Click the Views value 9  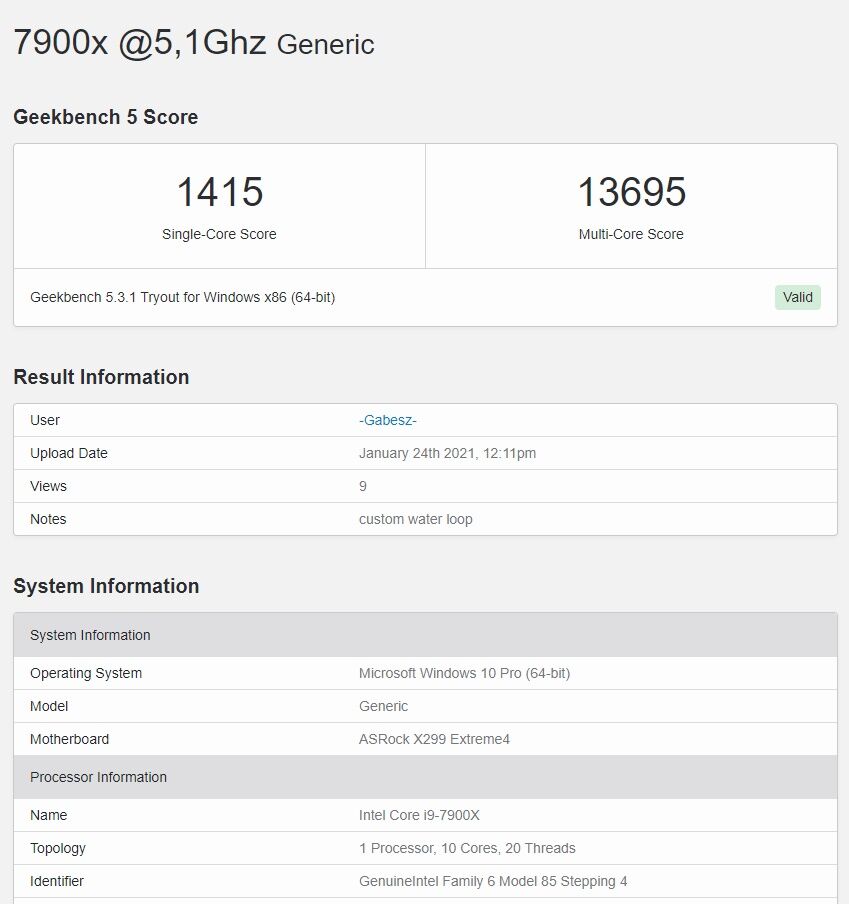(x=363, y=486)
